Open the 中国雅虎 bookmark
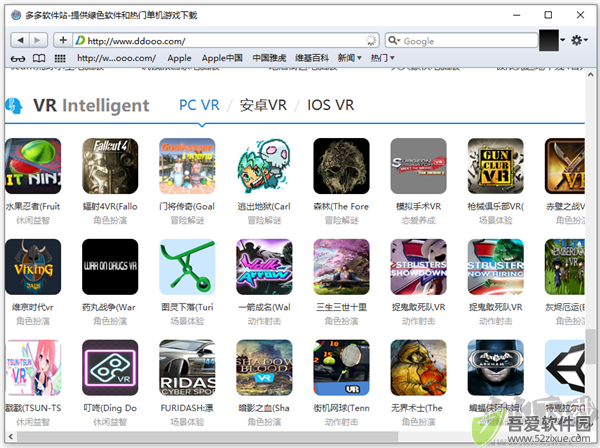The height and width of the screenshot is (448, 600). tap(269, 58)
